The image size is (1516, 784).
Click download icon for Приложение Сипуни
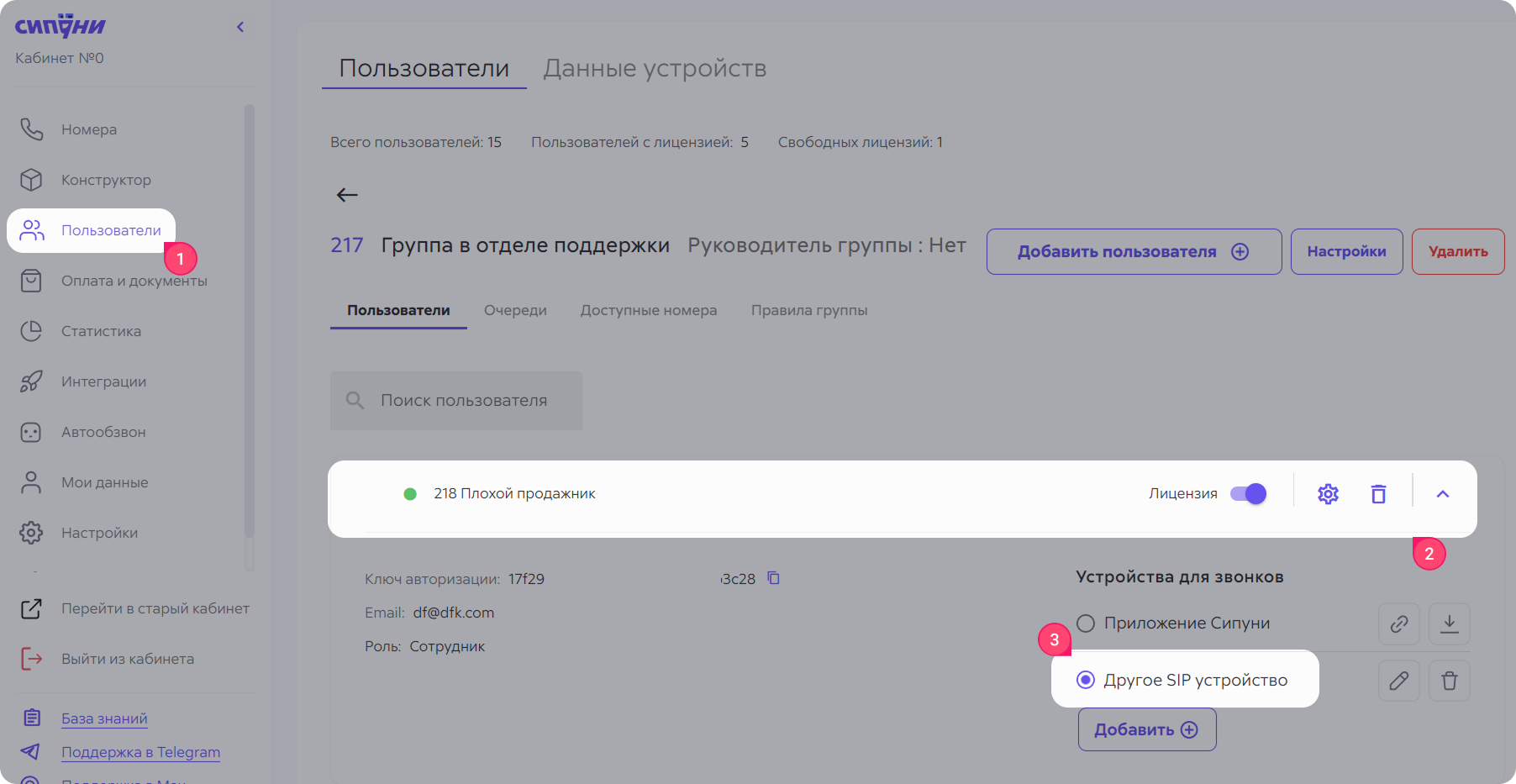coord(1450,624)
